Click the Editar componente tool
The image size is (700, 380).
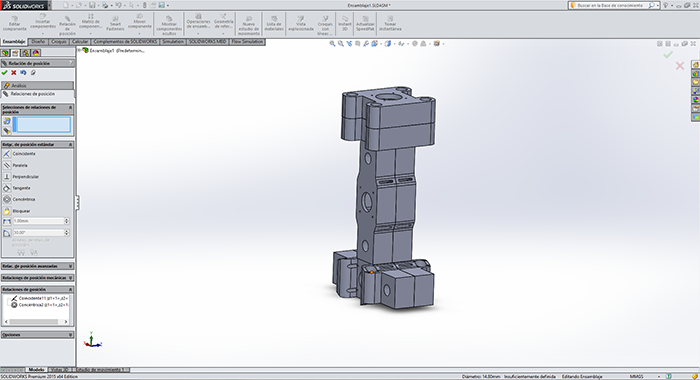point(15,24)
